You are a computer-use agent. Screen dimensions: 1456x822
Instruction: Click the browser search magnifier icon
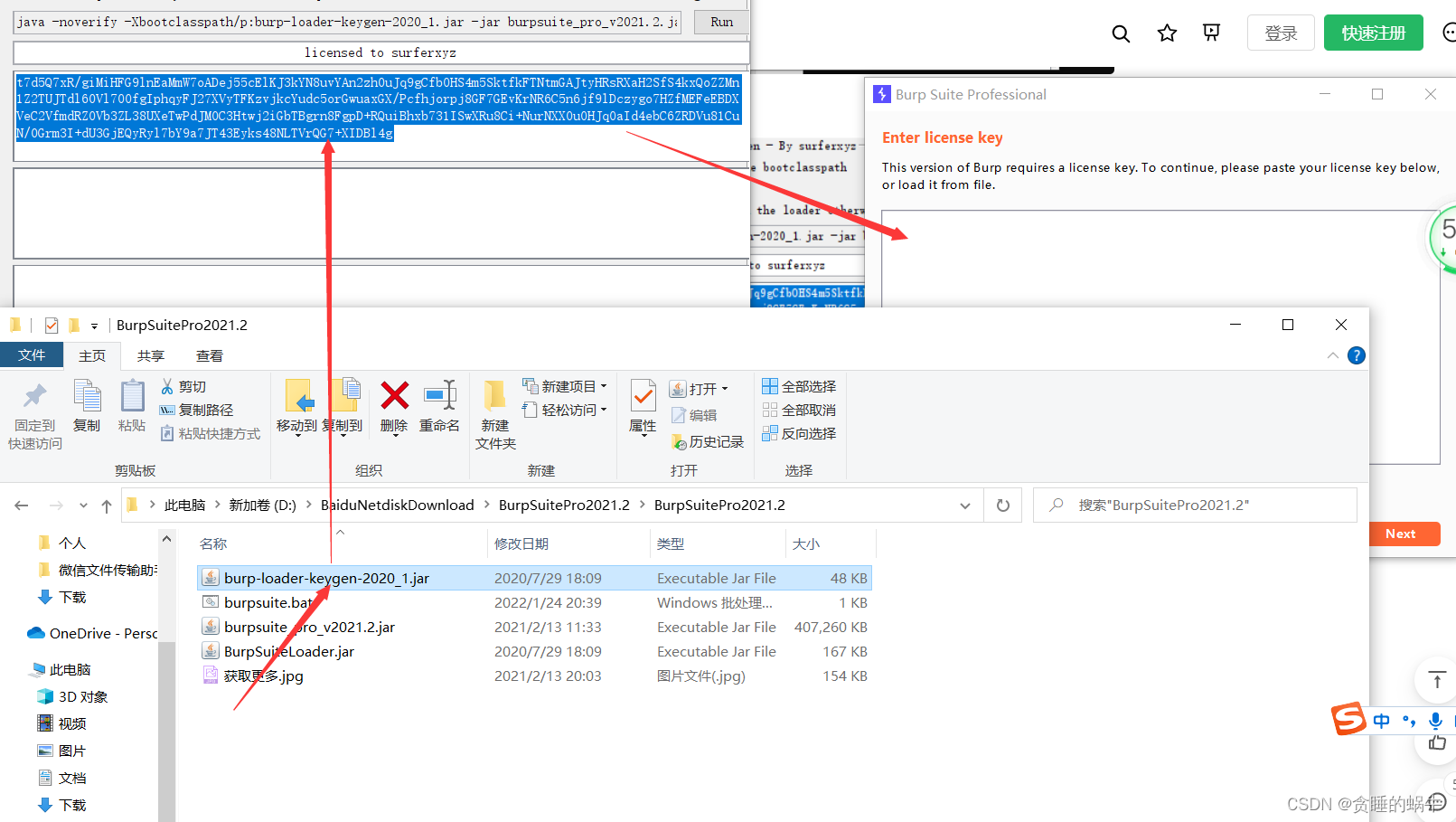(1121, 33)
